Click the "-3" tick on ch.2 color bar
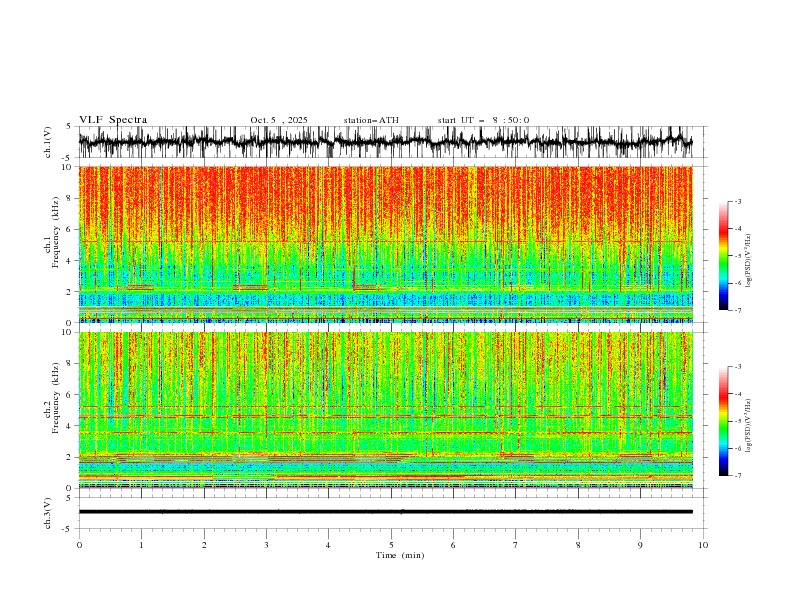 [x=737, y=367]
